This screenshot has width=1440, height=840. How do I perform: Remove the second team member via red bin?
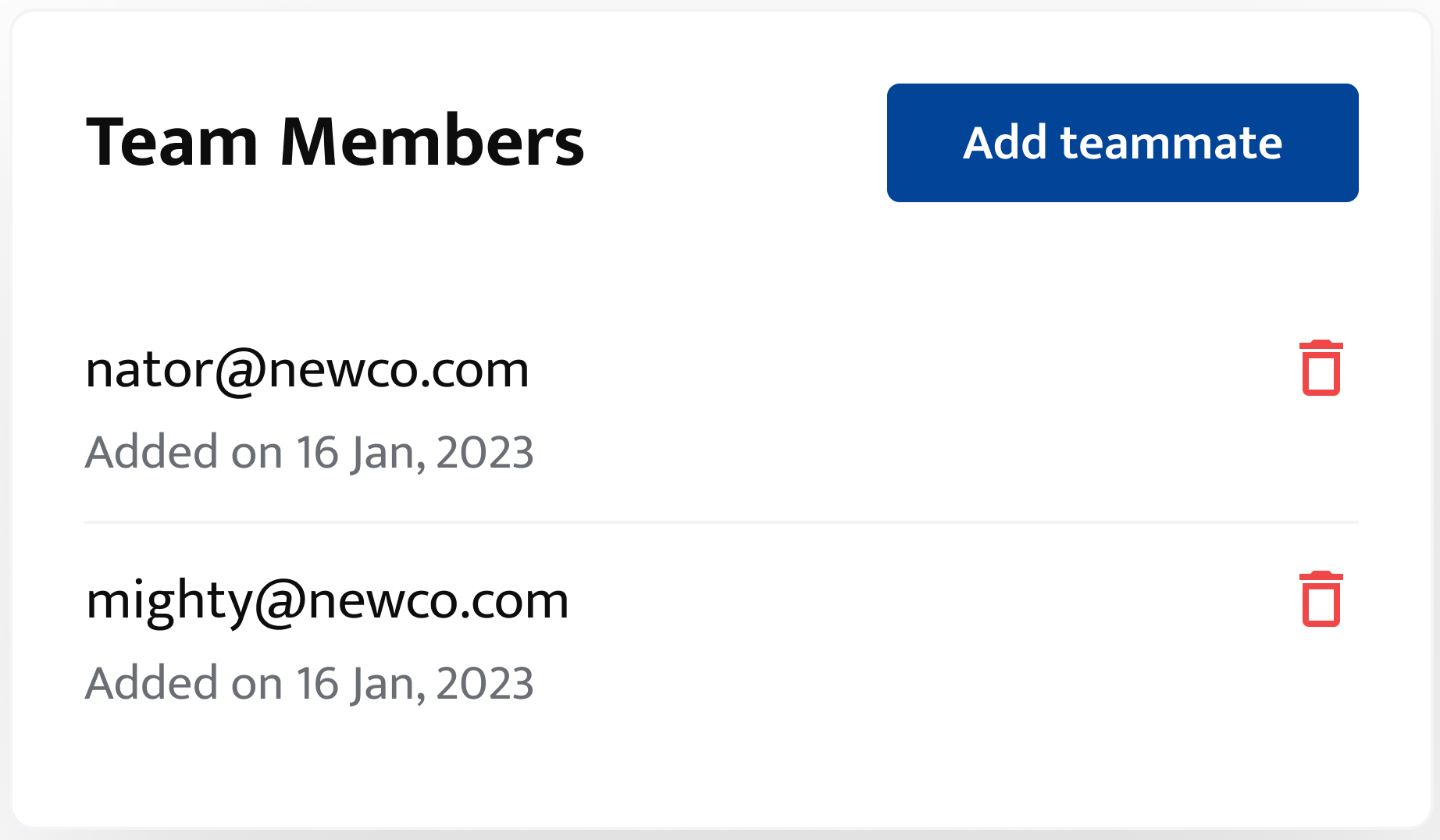(x=1321, y=600)
